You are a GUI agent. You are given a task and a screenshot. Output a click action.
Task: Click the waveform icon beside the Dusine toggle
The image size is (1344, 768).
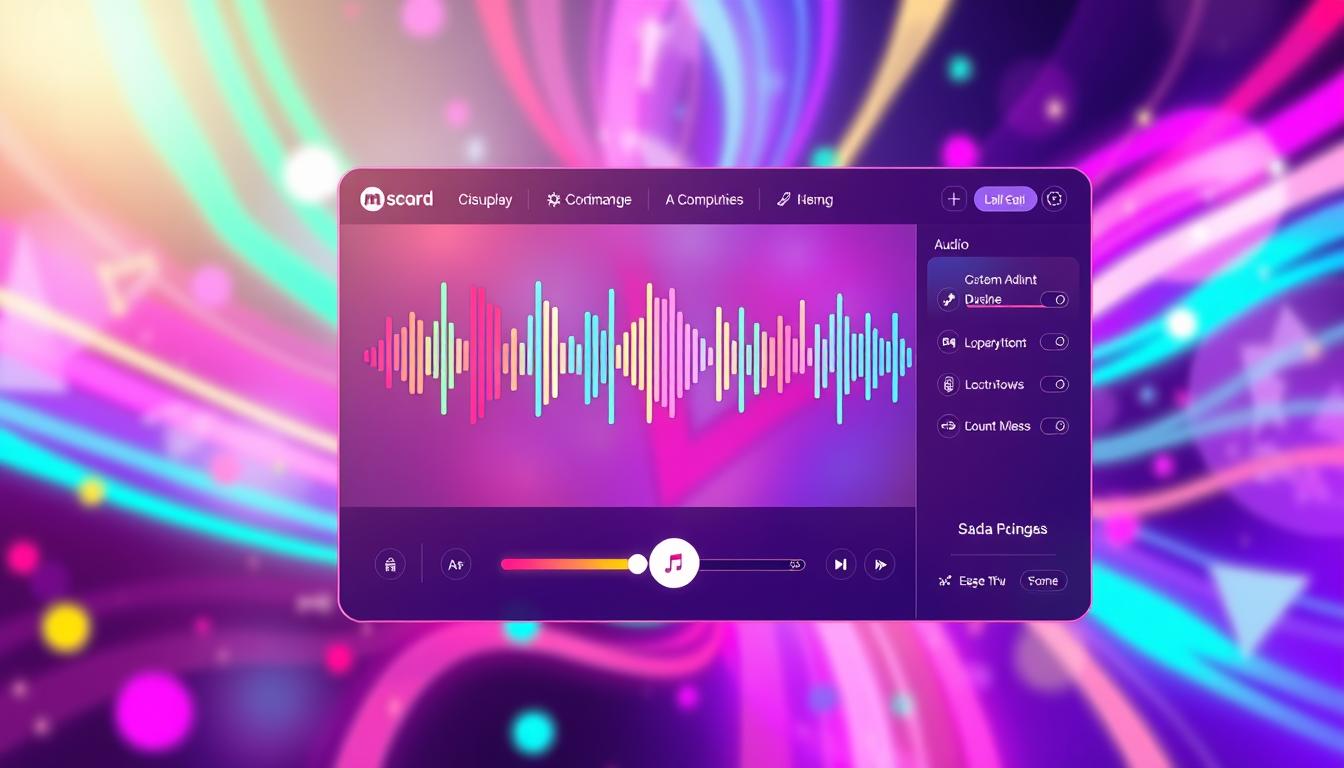(x=948, y=299)
